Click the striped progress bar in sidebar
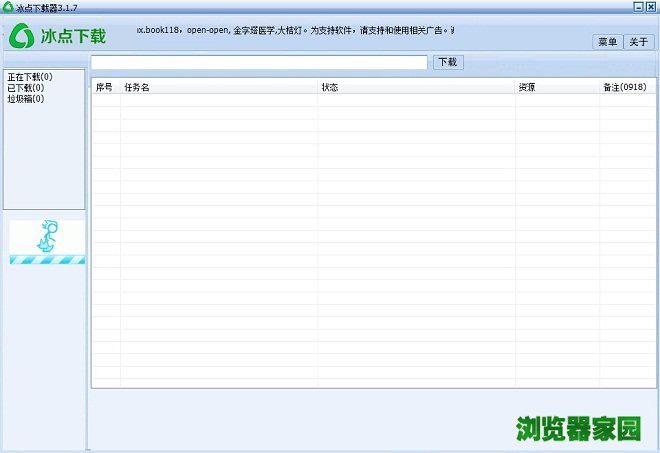Screen dimensions: 660x453 tap(47, 259)
